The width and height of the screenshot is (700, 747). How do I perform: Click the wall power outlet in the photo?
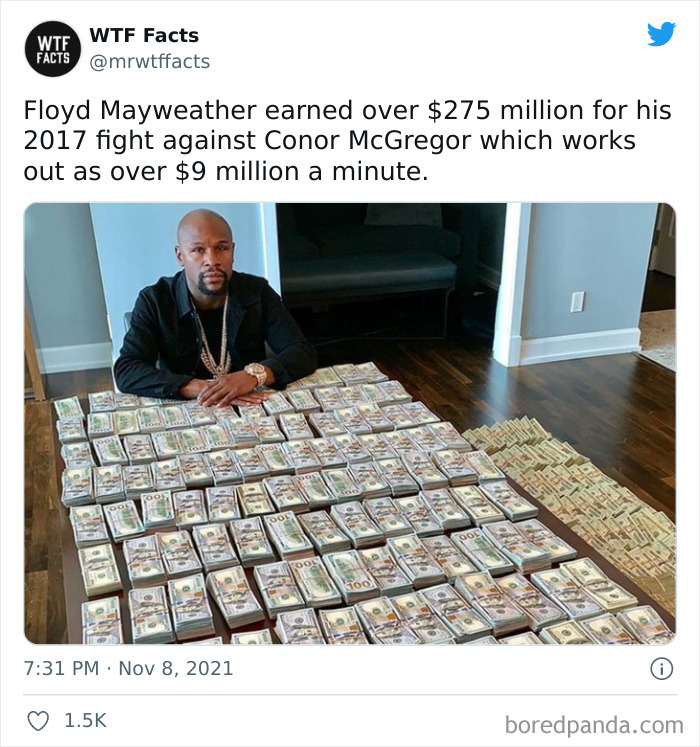point(577,302)
